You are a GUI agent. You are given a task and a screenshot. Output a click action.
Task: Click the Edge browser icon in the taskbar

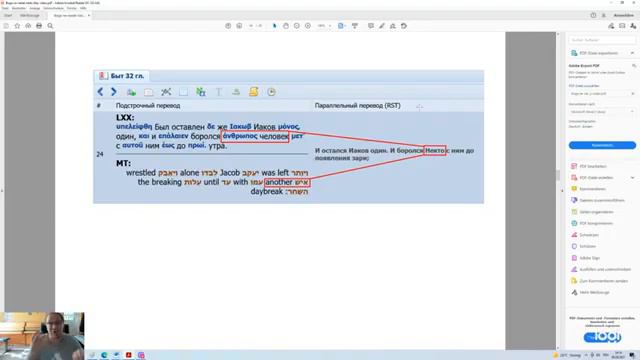tap(104, 355)
